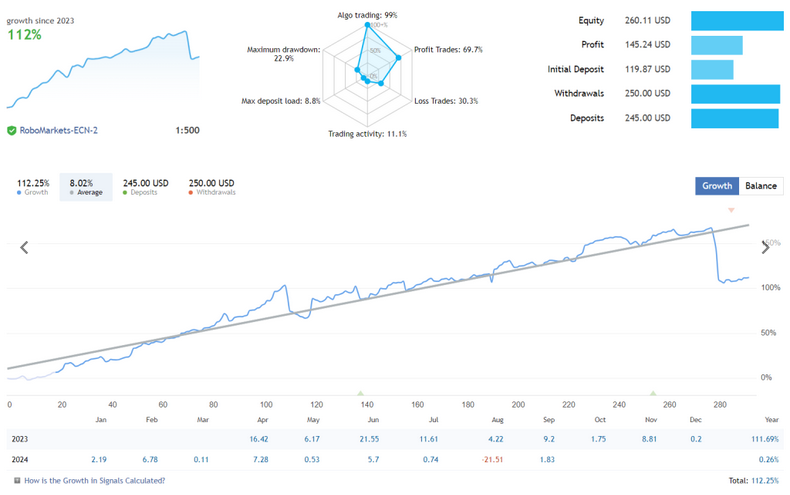Switch to the Balance tab

(x=761, y=186)
